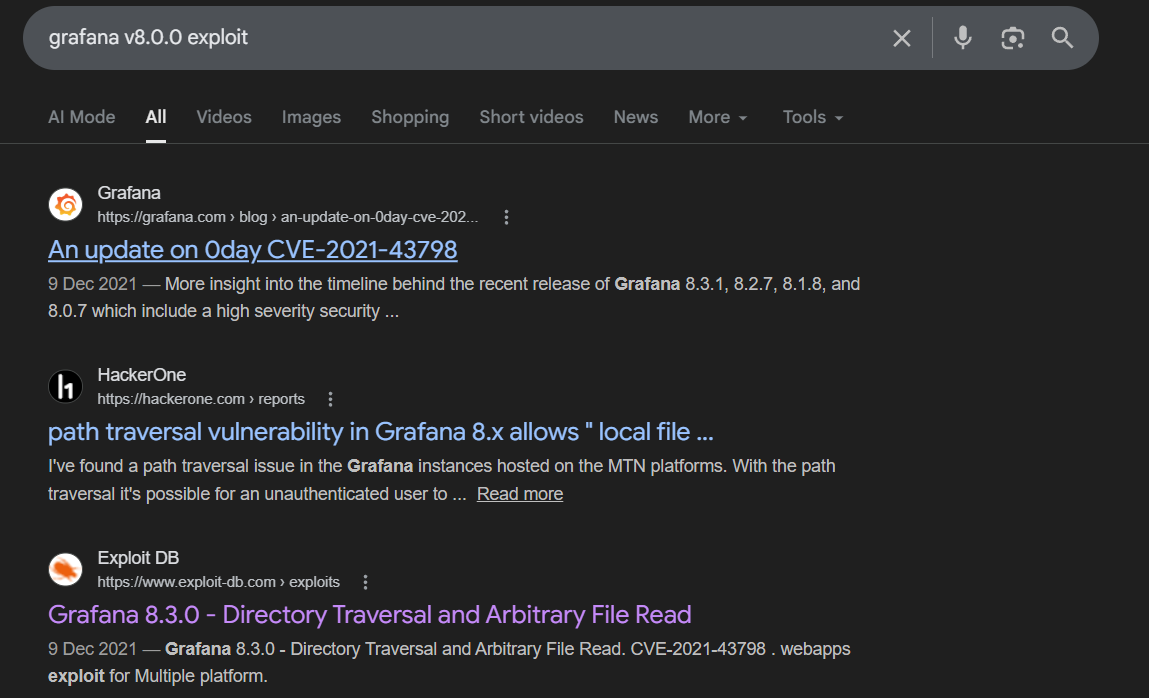Switch to the Shopping tab
This screenshot has height=698, width=1149.
410,117
